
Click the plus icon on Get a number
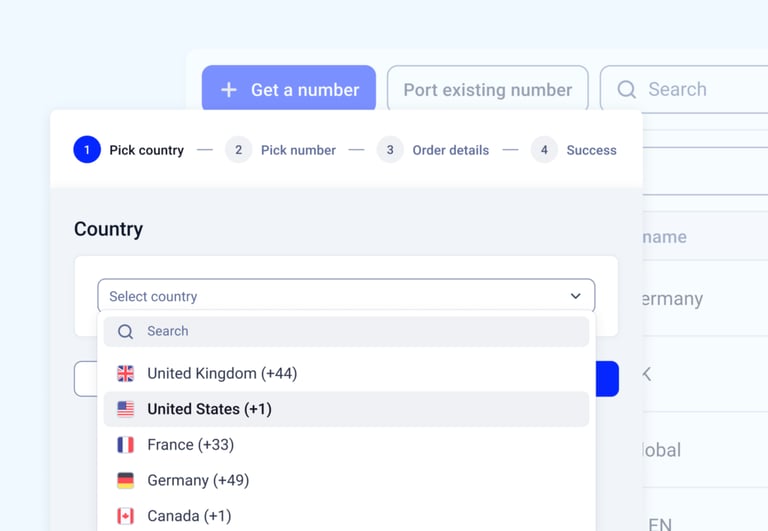coord(229,90)
